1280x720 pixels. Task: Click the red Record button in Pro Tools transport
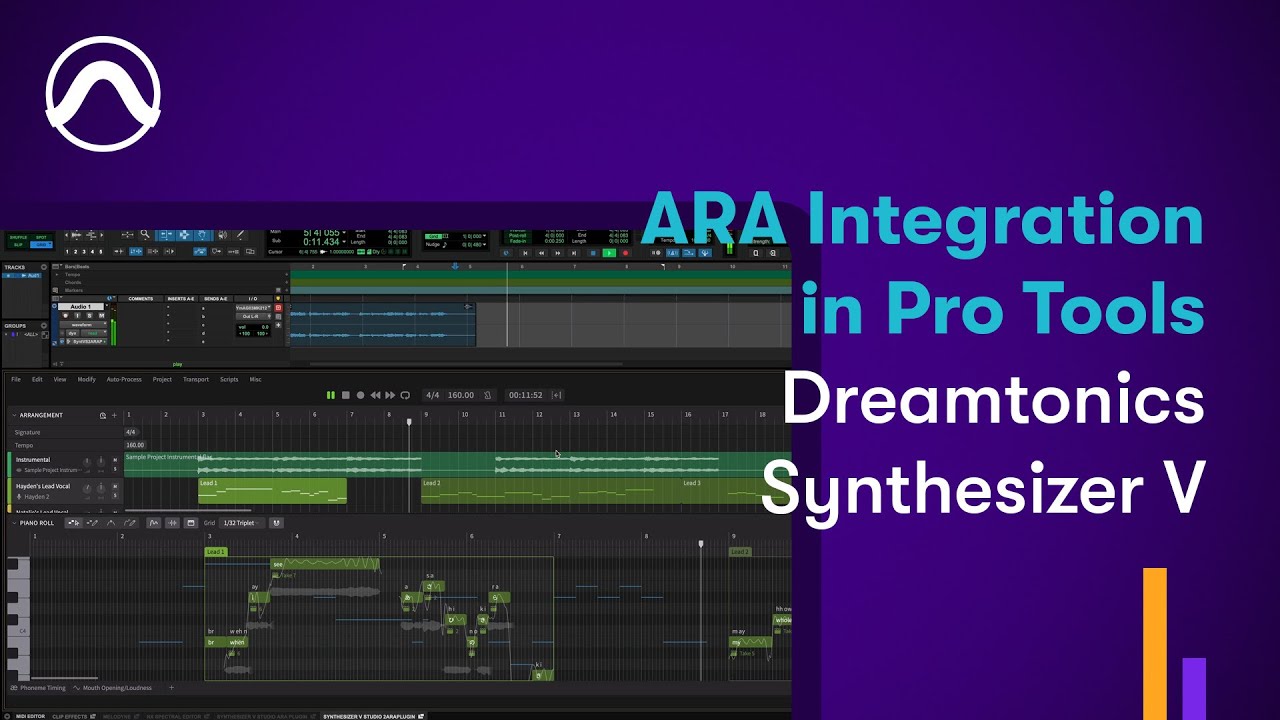[626, 253]
